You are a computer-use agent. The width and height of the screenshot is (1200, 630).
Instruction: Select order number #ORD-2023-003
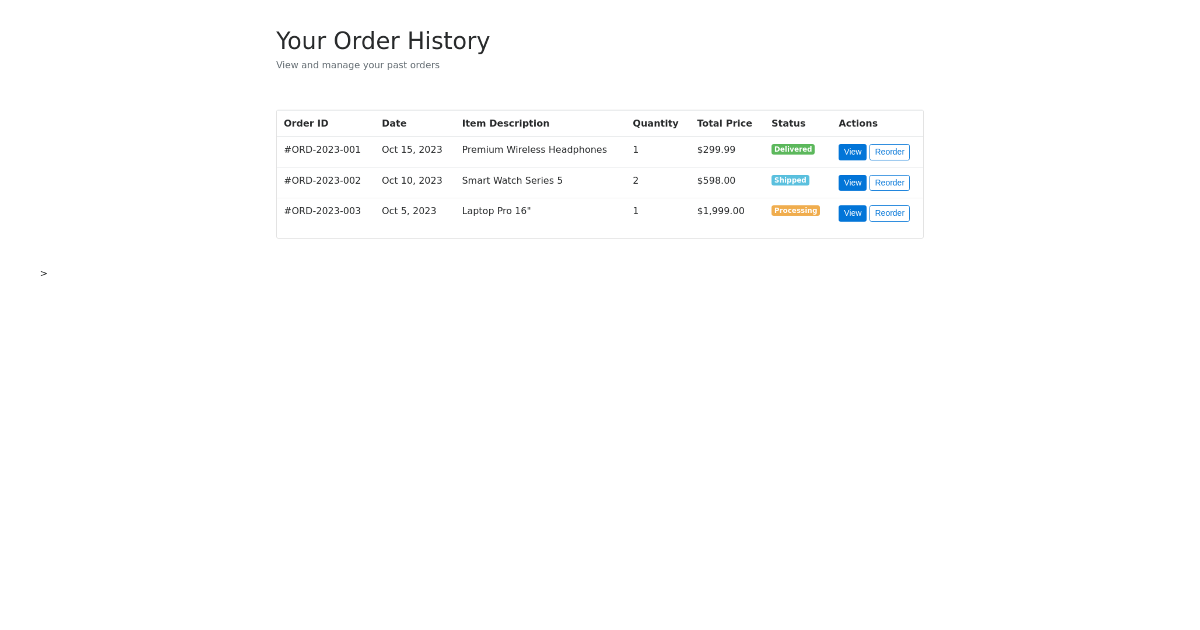pos(322,211)
